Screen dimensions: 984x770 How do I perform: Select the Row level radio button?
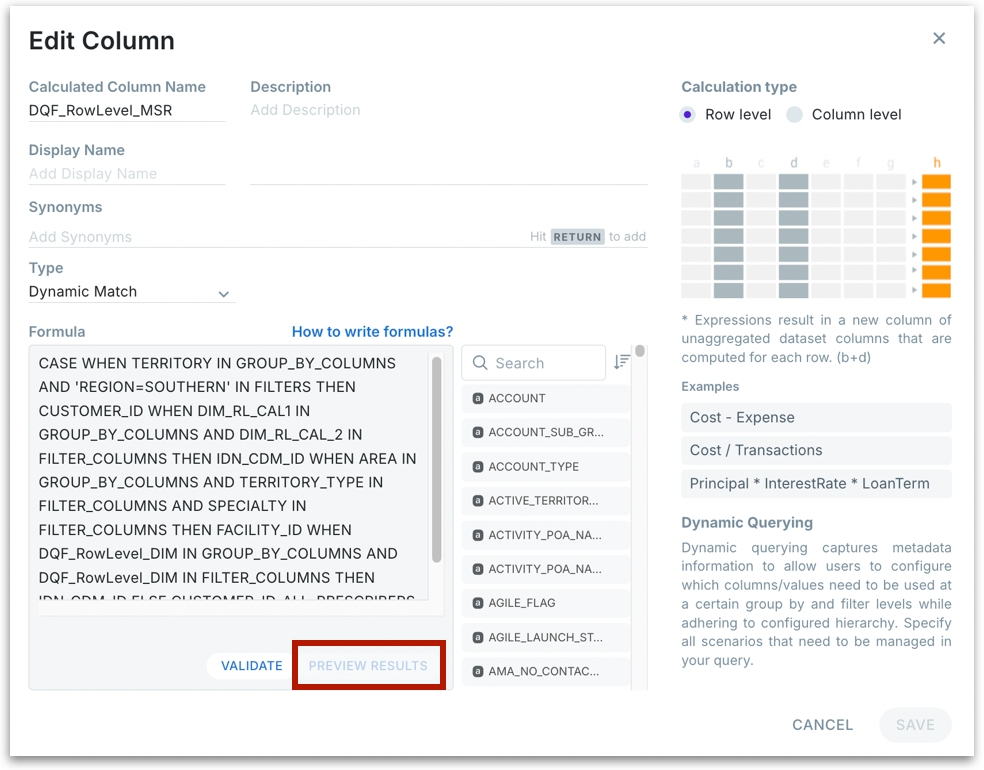[x=687, y=115]
